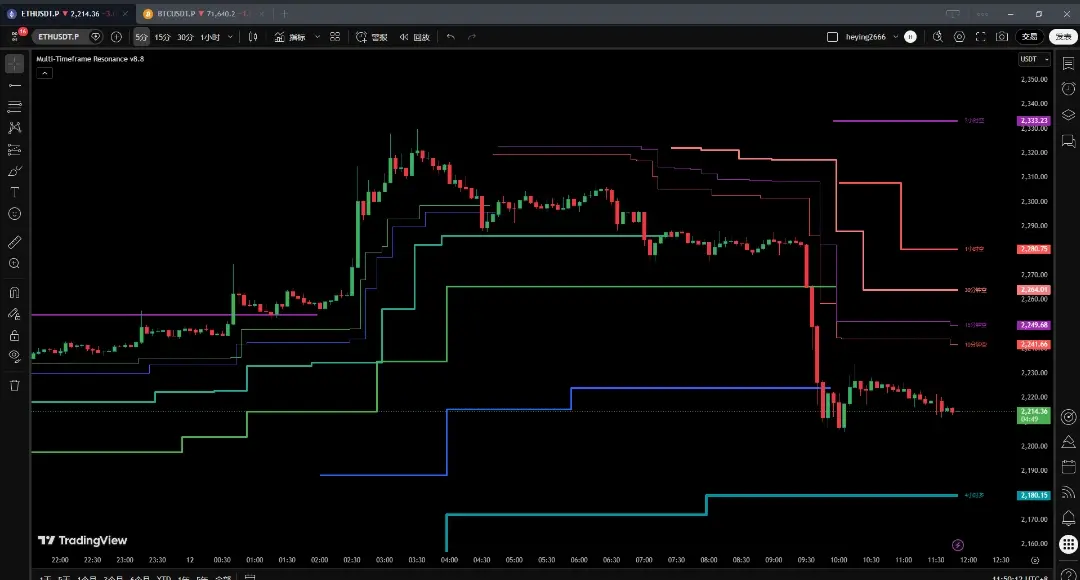The width and height of the screenshot is (1080, 580).
Task: Open the object tree layers icon
Action: point(1068,115)
